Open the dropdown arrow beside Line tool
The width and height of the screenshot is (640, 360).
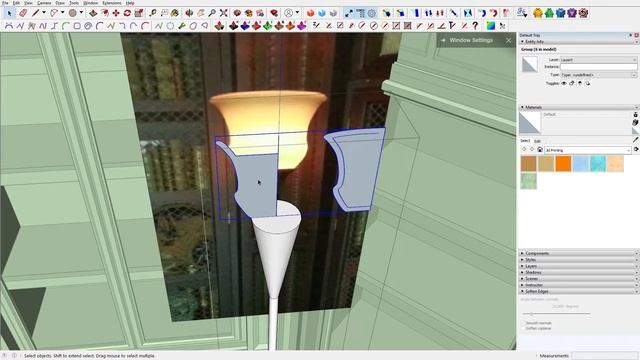(x=44, y=13)
